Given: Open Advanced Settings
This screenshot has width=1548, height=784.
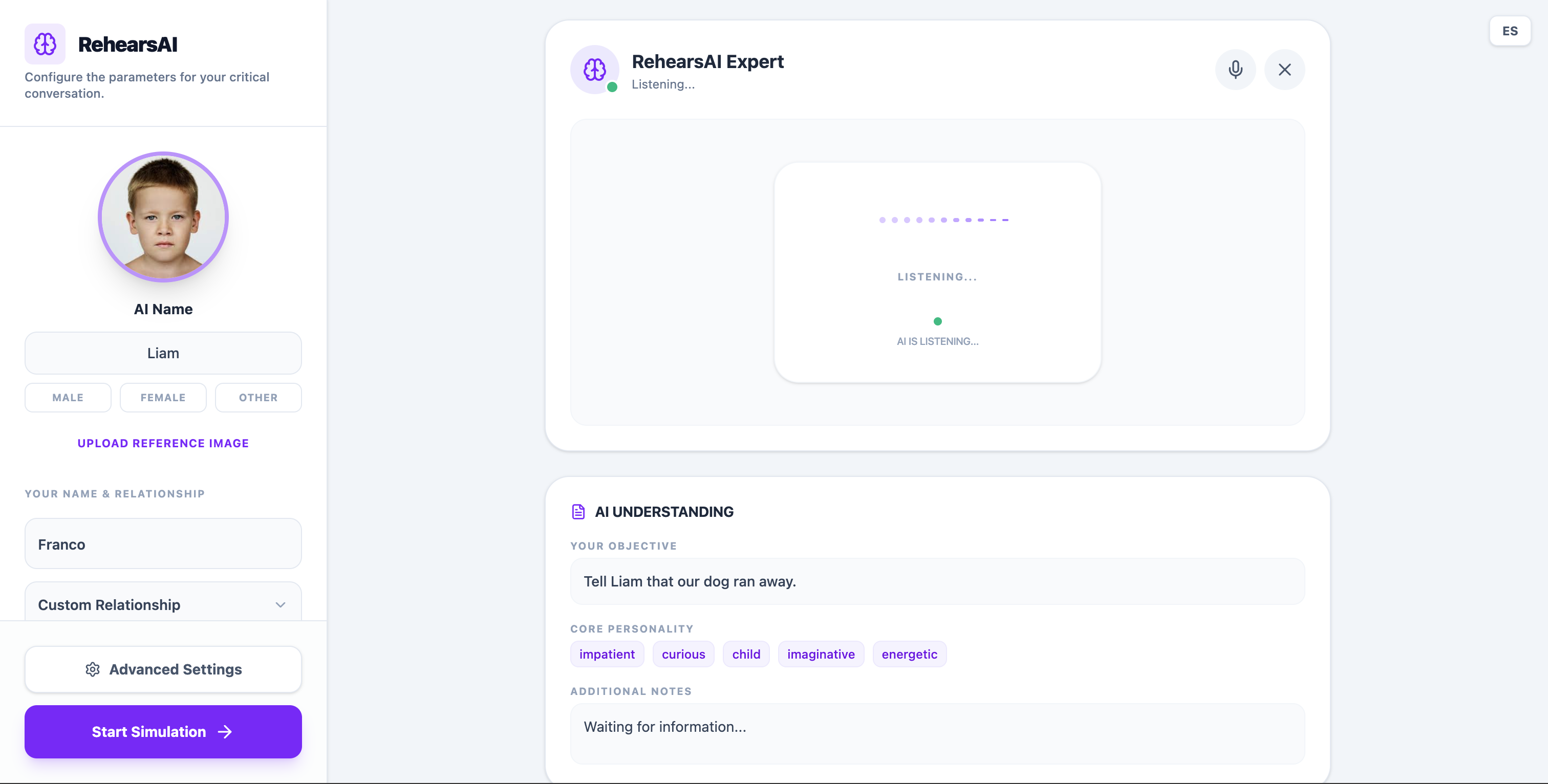Looking at the screenshot, I should (163, 669).
